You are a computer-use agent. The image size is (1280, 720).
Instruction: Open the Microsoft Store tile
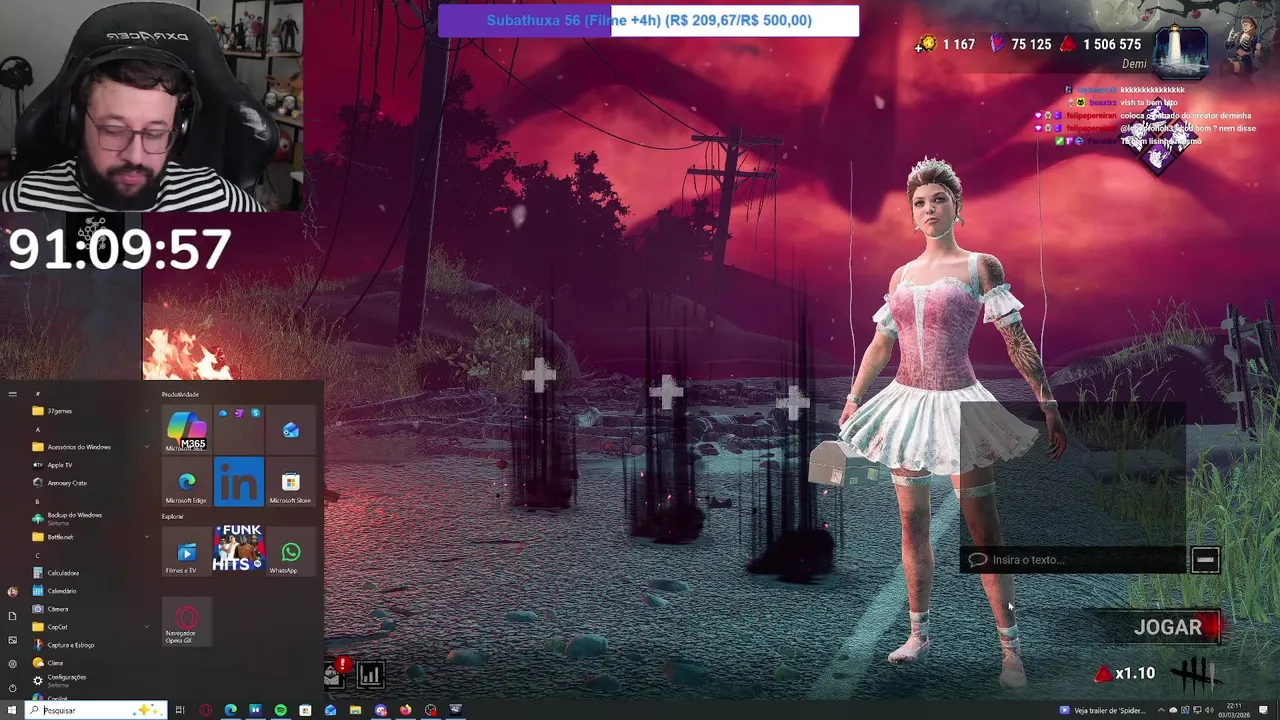(x=290, y=482)
